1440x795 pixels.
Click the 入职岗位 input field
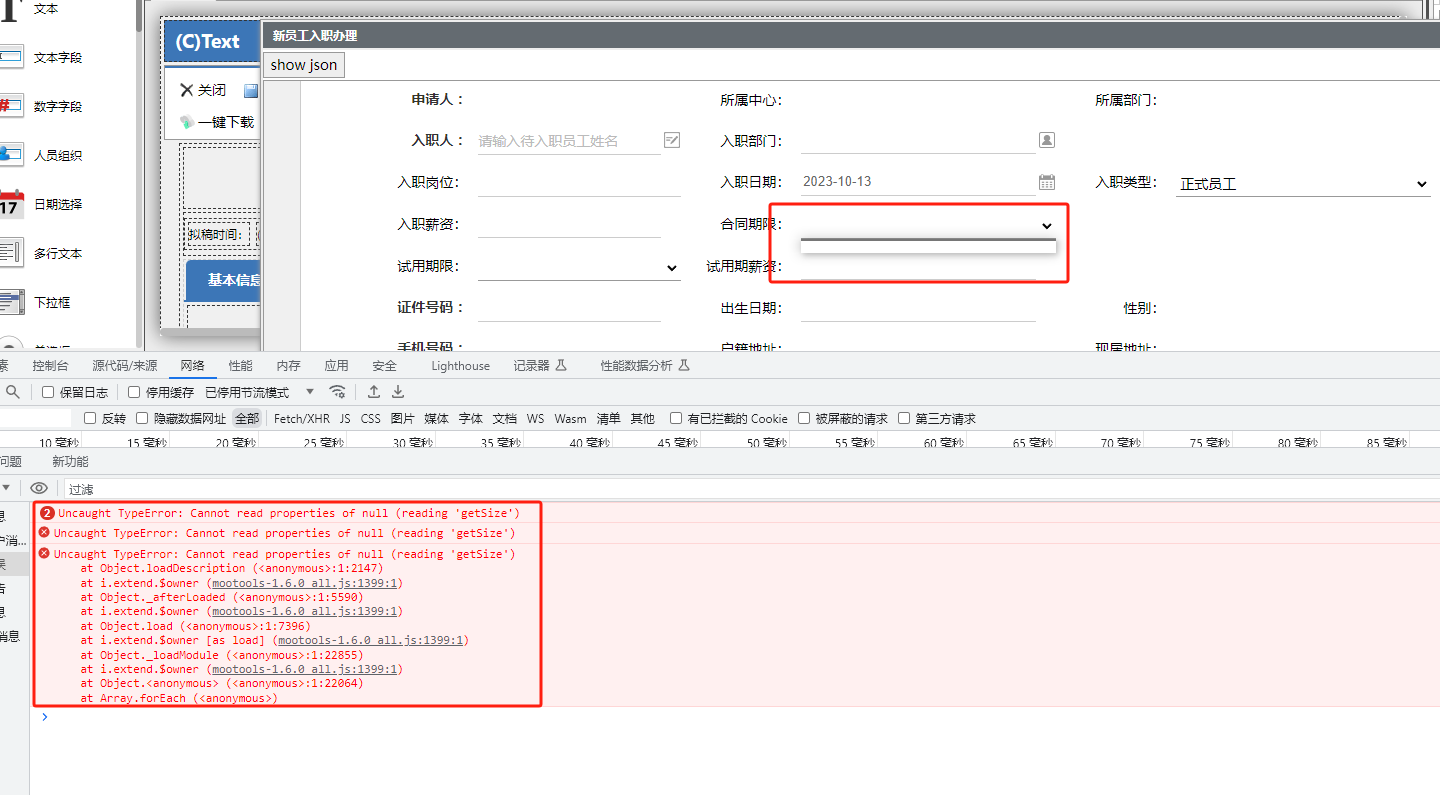point(579,183)
